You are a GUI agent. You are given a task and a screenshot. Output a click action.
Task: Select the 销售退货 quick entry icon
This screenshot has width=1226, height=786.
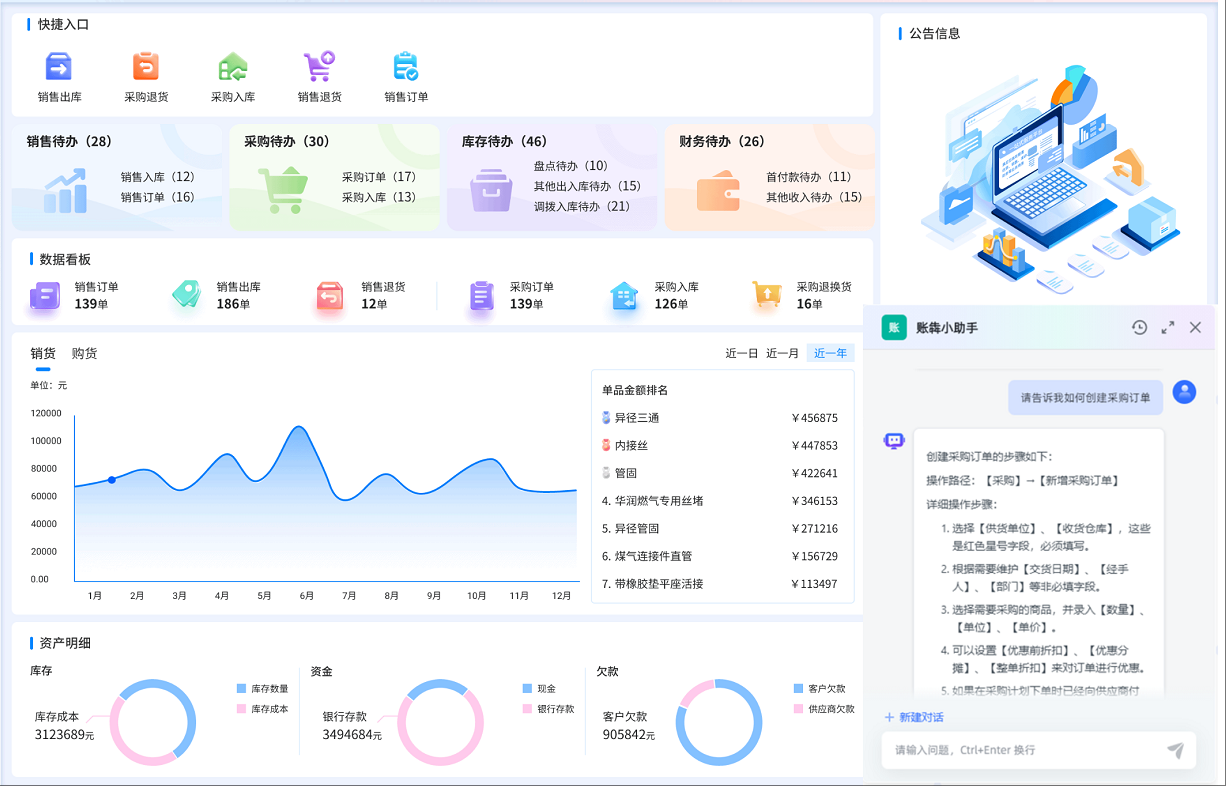(319, 68)
